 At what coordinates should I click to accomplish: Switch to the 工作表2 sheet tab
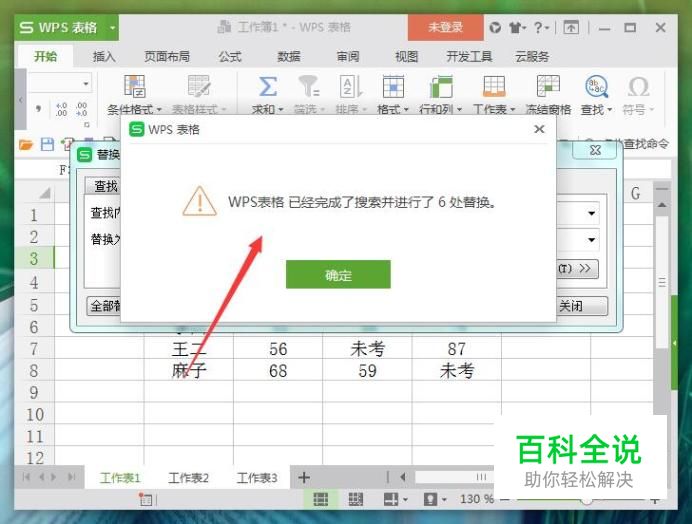188,478
